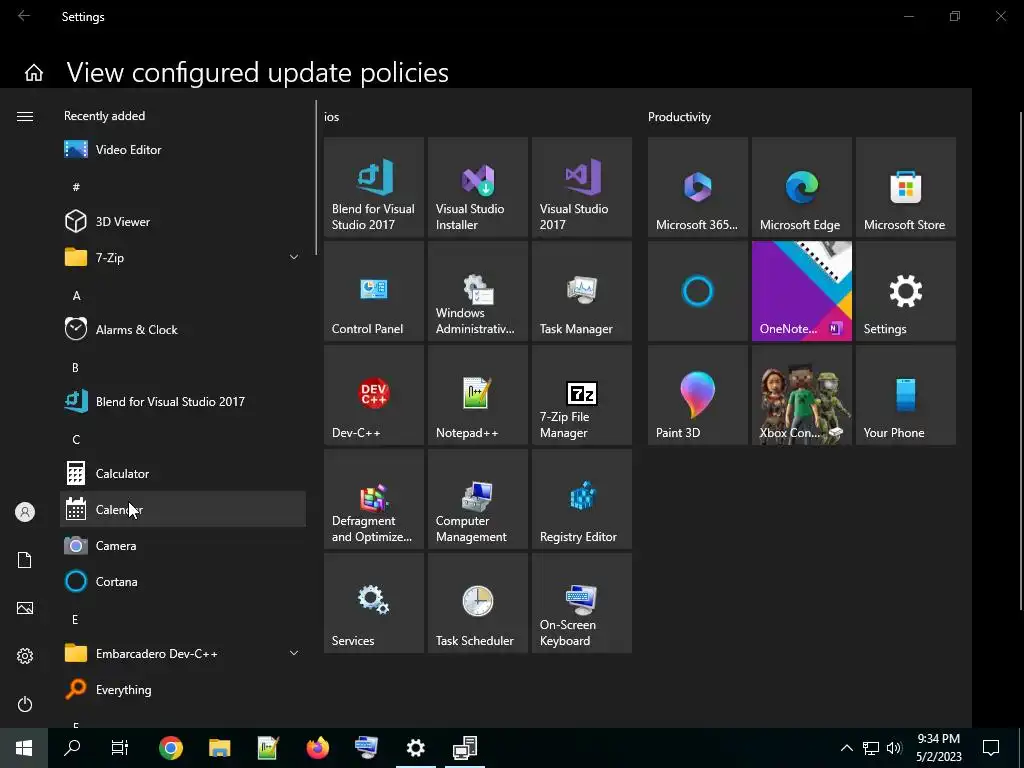Open Blend for Visual Studio 2017 tile

(374, 187)
